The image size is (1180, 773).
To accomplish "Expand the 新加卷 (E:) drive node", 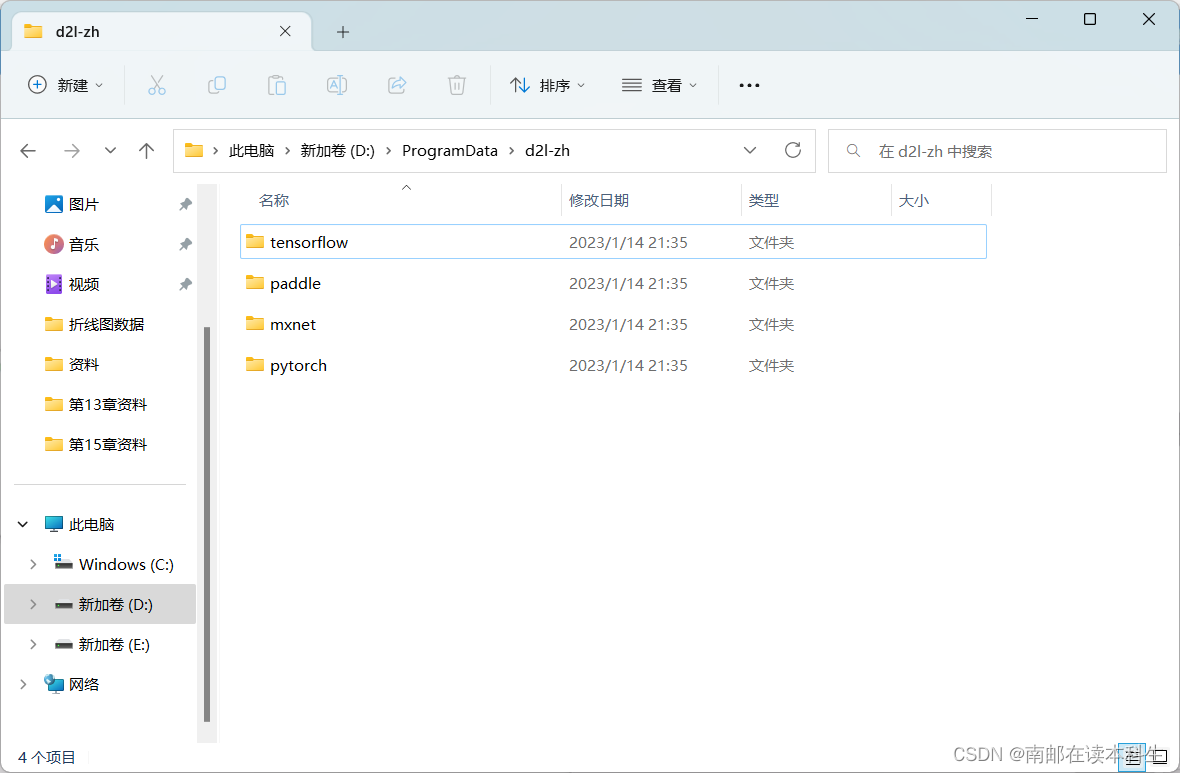I will tap(33, 644).
